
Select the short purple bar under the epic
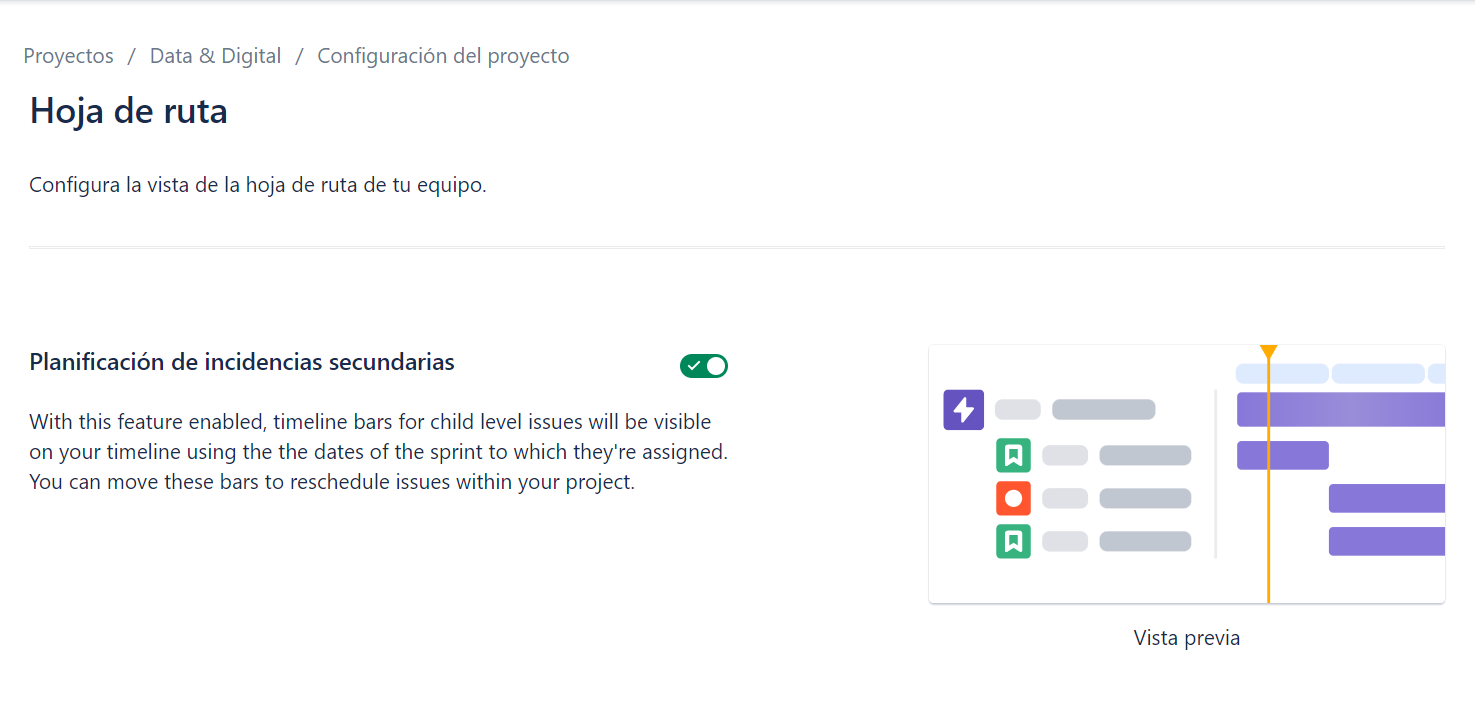click(1283, 455)
